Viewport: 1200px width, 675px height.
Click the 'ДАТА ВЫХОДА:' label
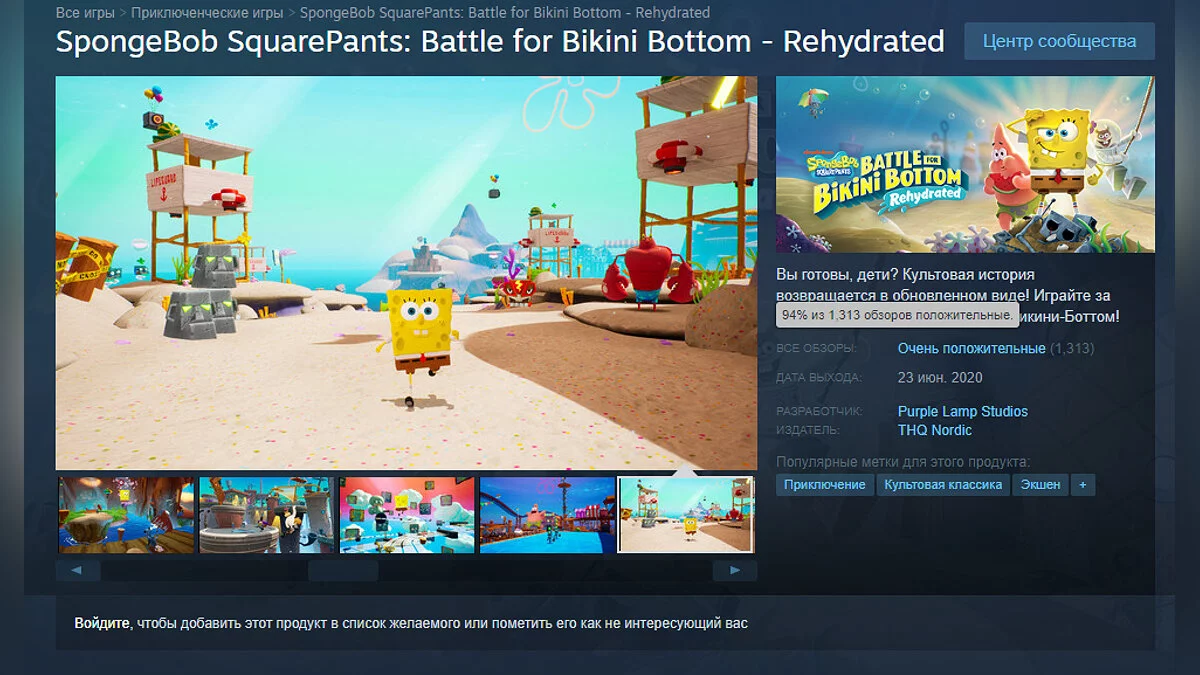[x=818, y=378]
